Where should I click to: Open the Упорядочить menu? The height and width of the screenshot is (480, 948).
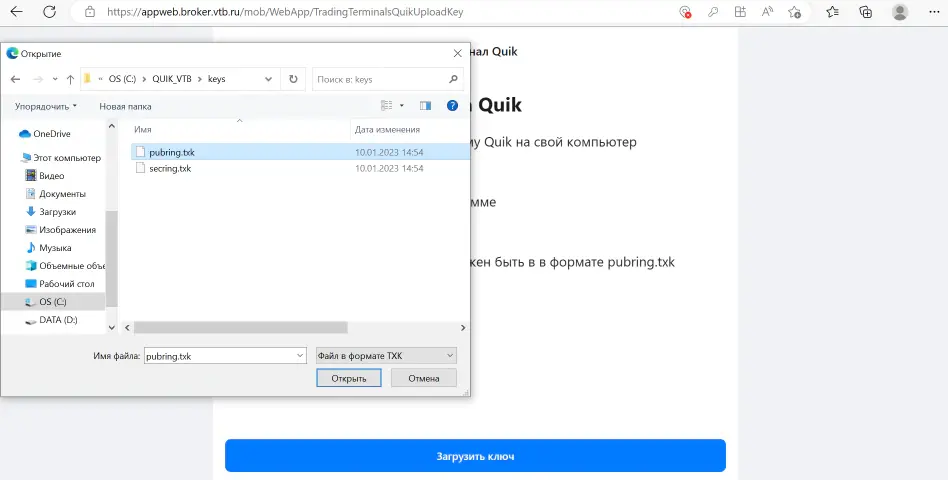[46, 106]
